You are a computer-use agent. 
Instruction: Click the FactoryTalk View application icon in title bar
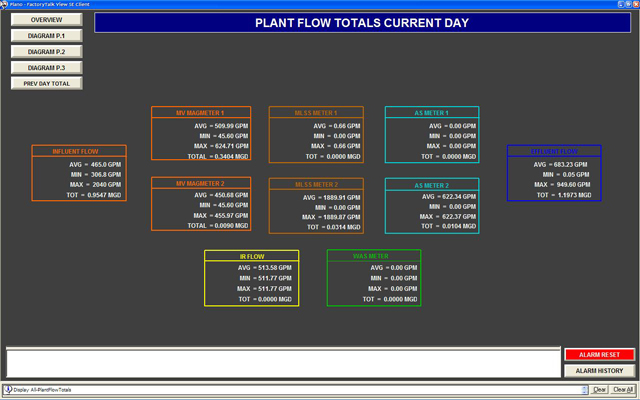point(6,5)
